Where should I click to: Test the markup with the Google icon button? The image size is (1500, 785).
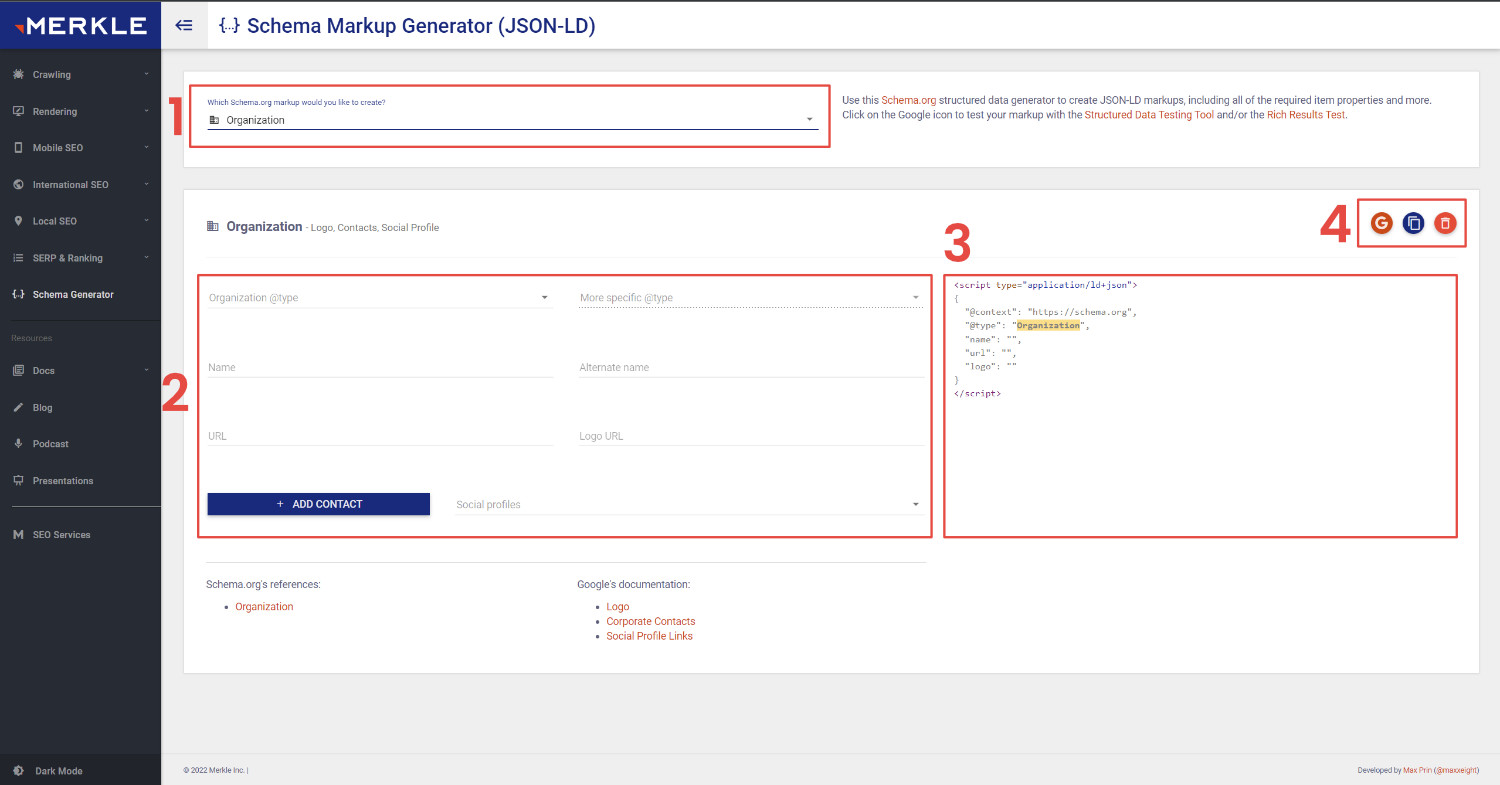1381,223
